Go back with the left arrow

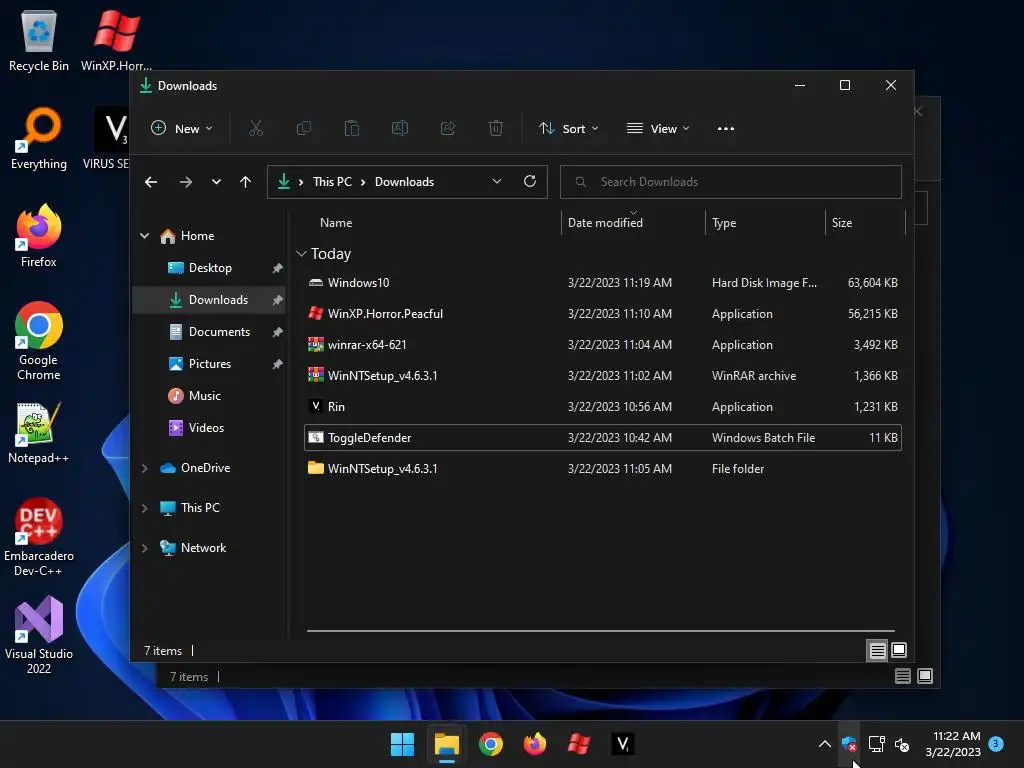[x=151, y=182]
